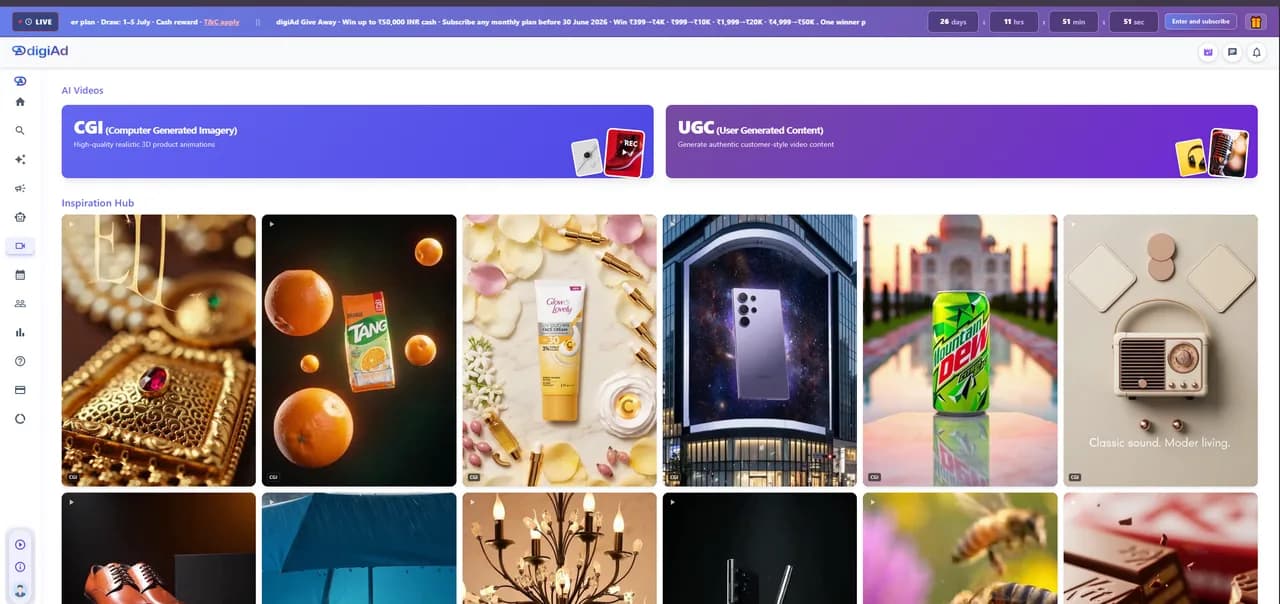Screen dimensions: 1280x604
Task: Open the chat message icon in header
Action: pos(1232,52)
